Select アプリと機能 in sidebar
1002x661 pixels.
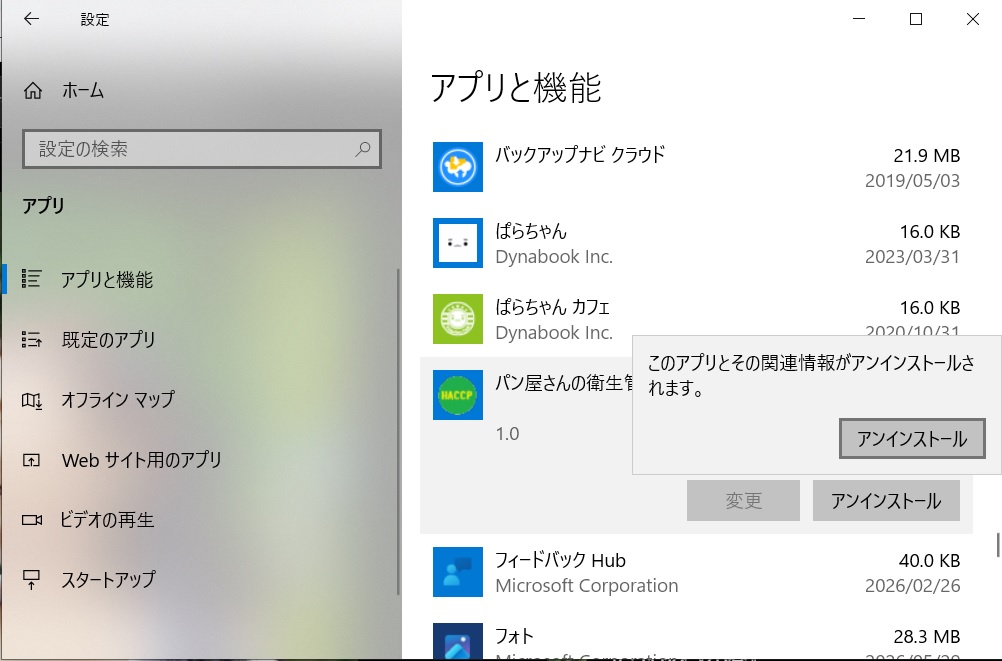[107, 279]
